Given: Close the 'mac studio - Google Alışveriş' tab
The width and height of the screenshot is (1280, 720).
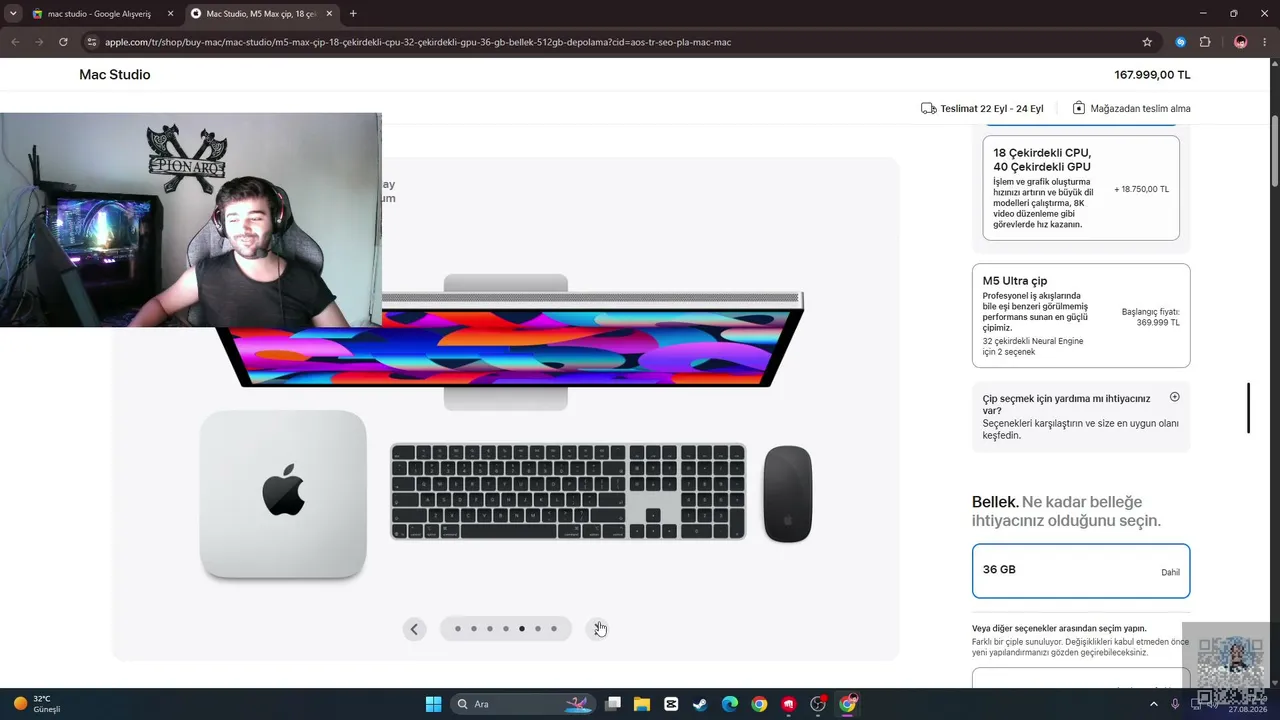Looking at the screenshot, I should tap(171, 14).
